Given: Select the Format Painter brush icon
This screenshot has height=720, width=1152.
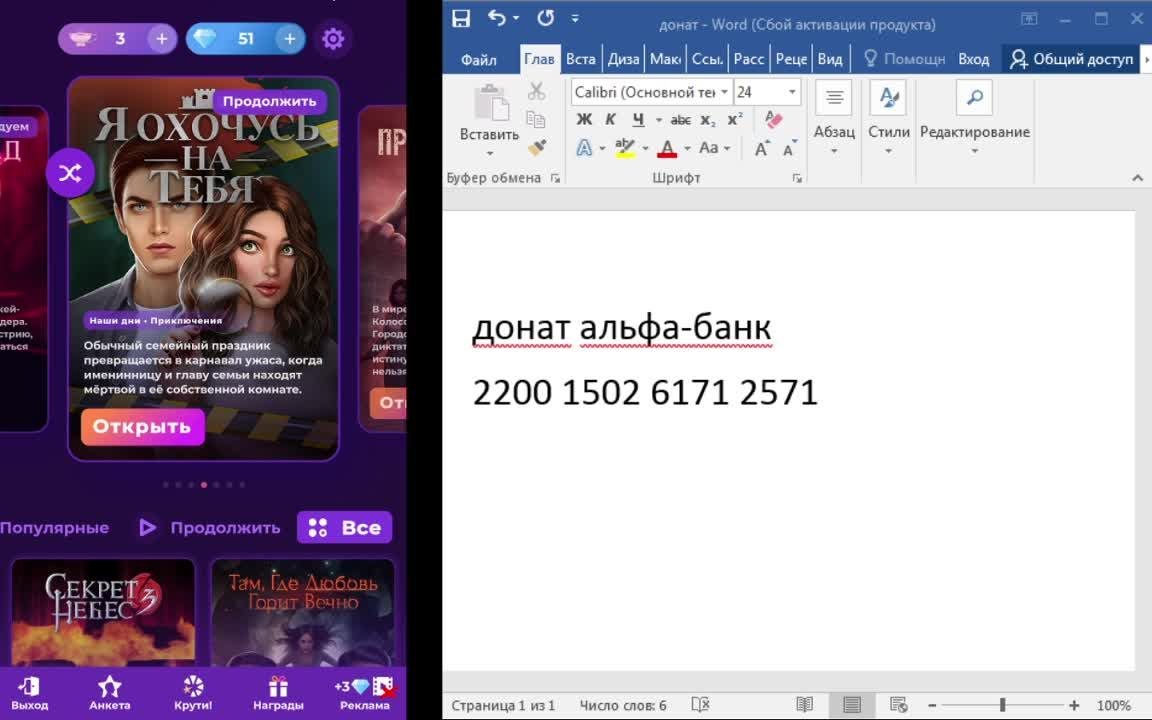Looking at the screenshot, I should click(537, 148).
